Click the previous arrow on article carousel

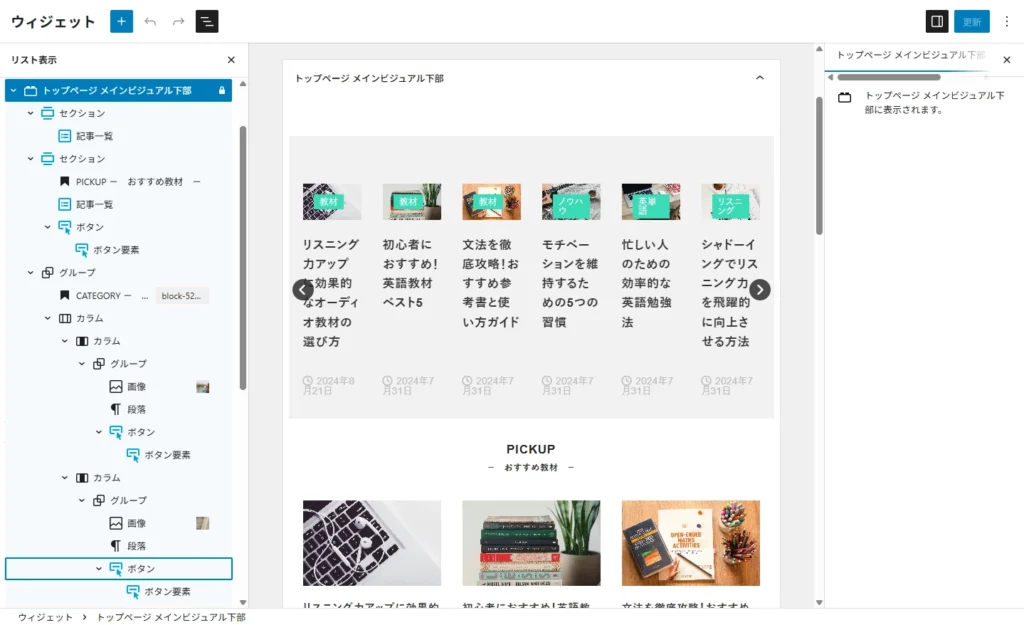[x=303, y=290]
